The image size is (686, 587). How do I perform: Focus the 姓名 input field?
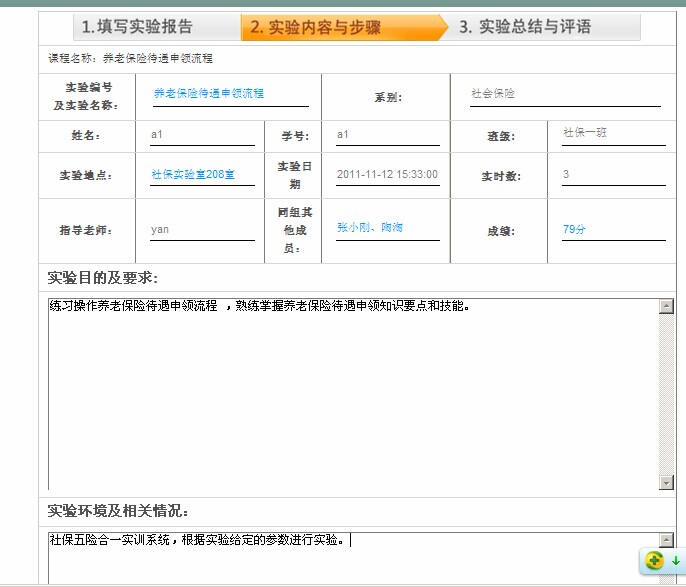click(202, 134)
